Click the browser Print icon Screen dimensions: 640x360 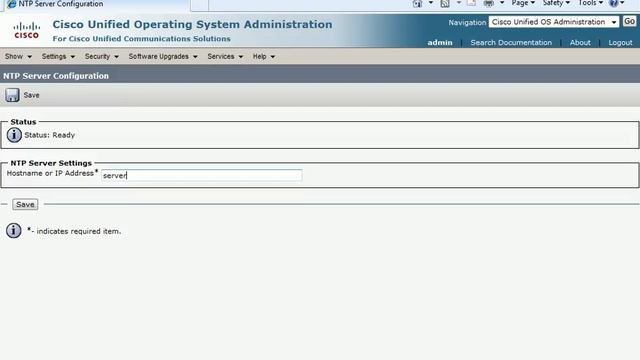coord(489,3)
